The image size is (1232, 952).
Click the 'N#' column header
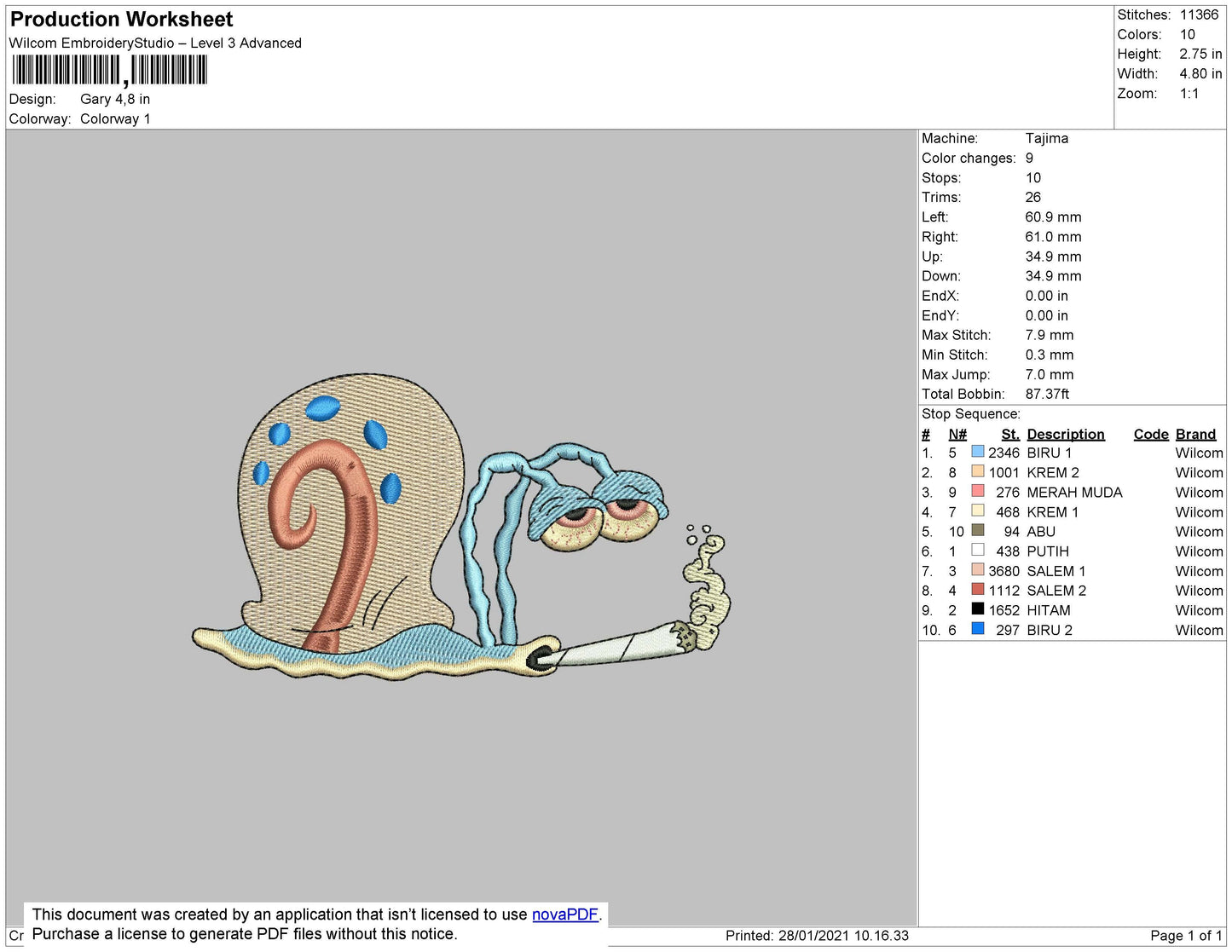(x=957, y=434)
